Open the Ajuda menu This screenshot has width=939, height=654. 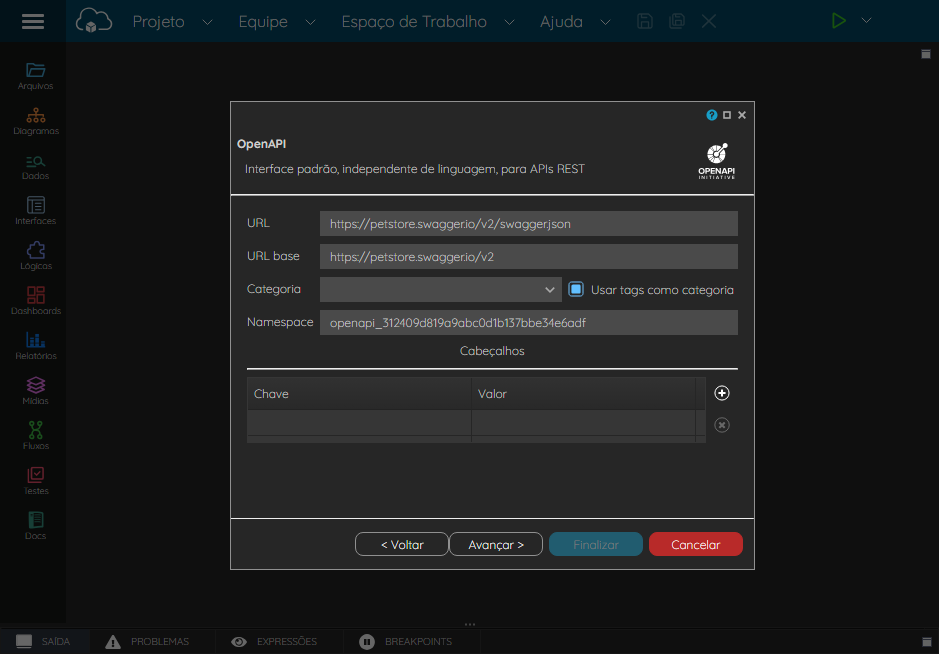(x=575, y=22)
